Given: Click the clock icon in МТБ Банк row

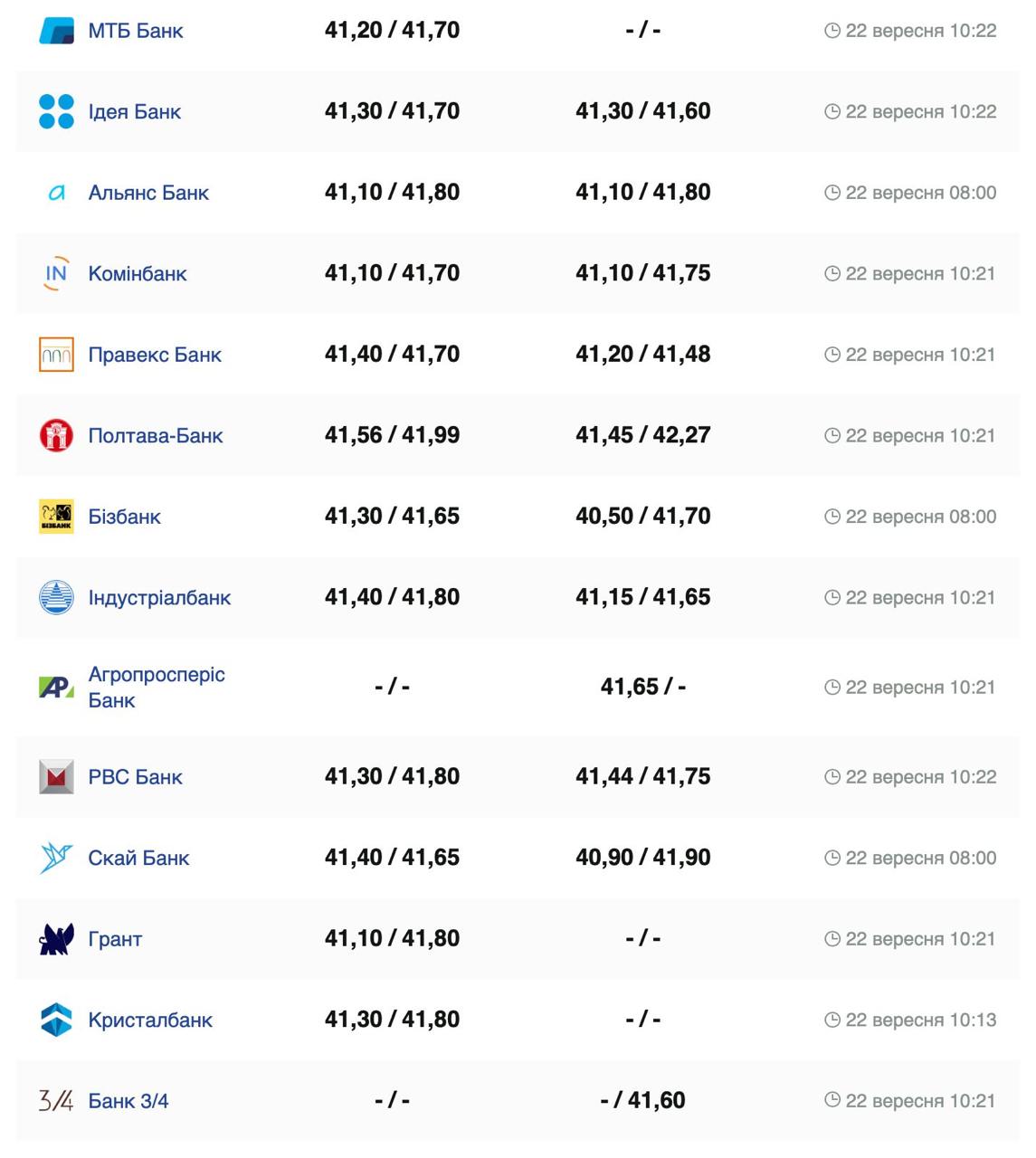Looking at the screenshot, I should [x=832, y=31].
